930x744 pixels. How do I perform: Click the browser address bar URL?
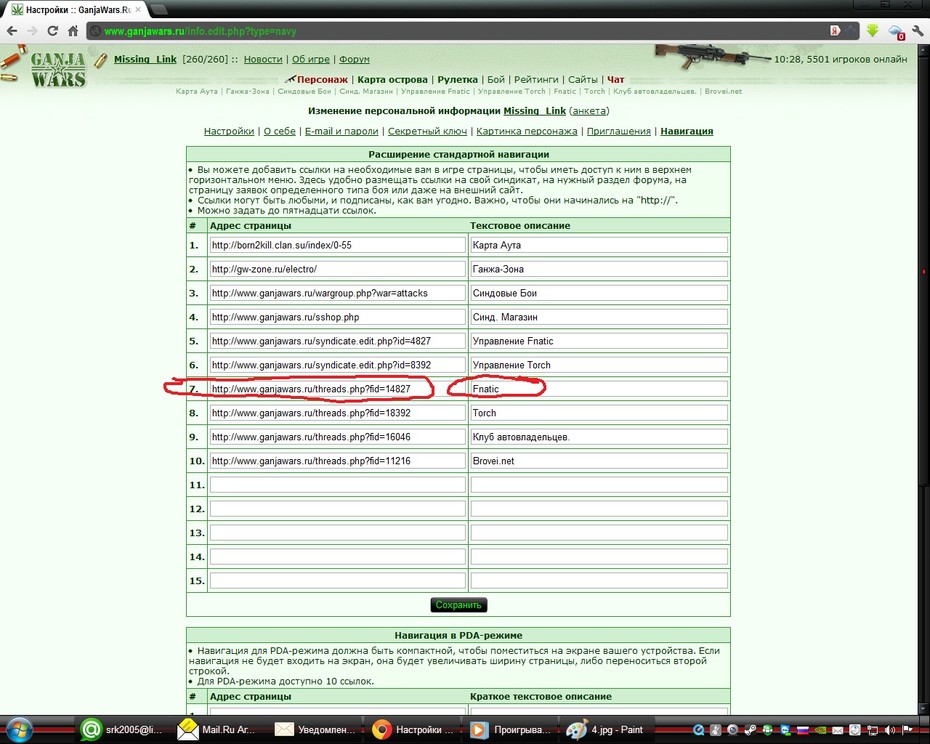[x=200, y=31]
